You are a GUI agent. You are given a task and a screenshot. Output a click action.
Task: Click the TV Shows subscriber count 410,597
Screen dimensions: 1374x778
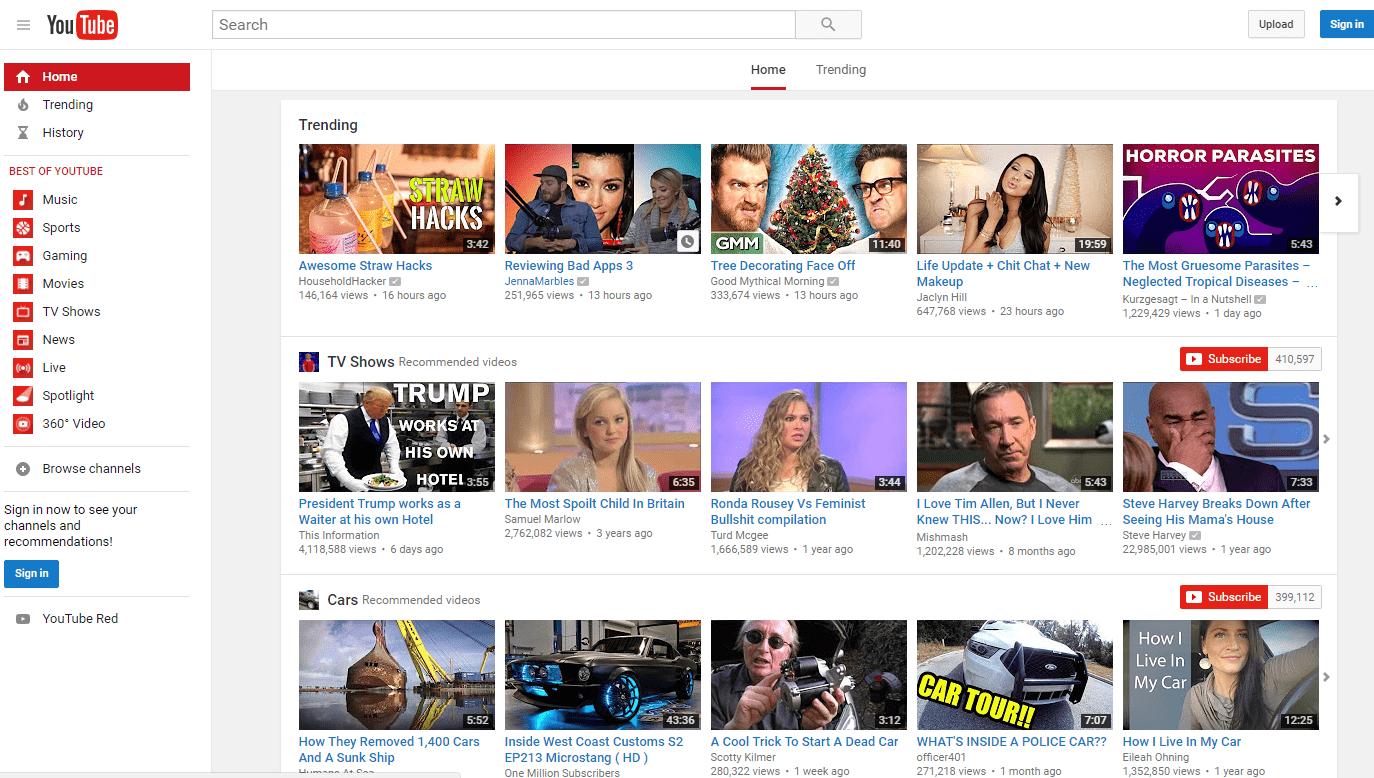tap(1295, 359)
